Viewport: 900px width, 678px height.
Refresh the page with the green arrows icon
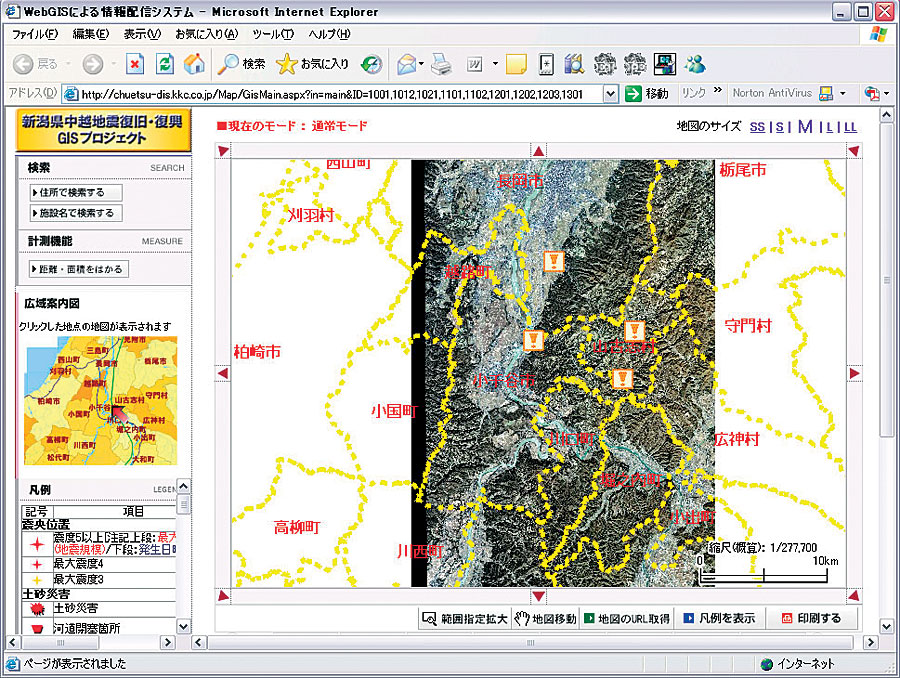click(165, 64)
